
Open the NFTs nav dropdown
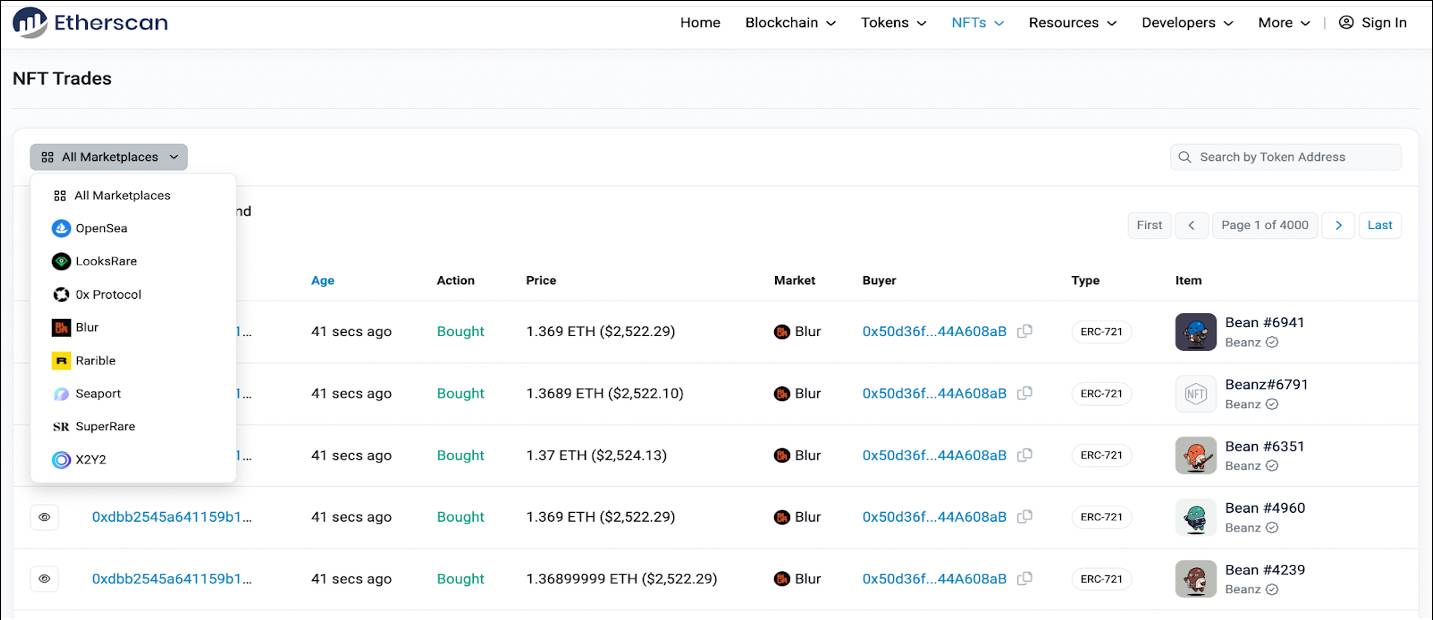(977, 23)
